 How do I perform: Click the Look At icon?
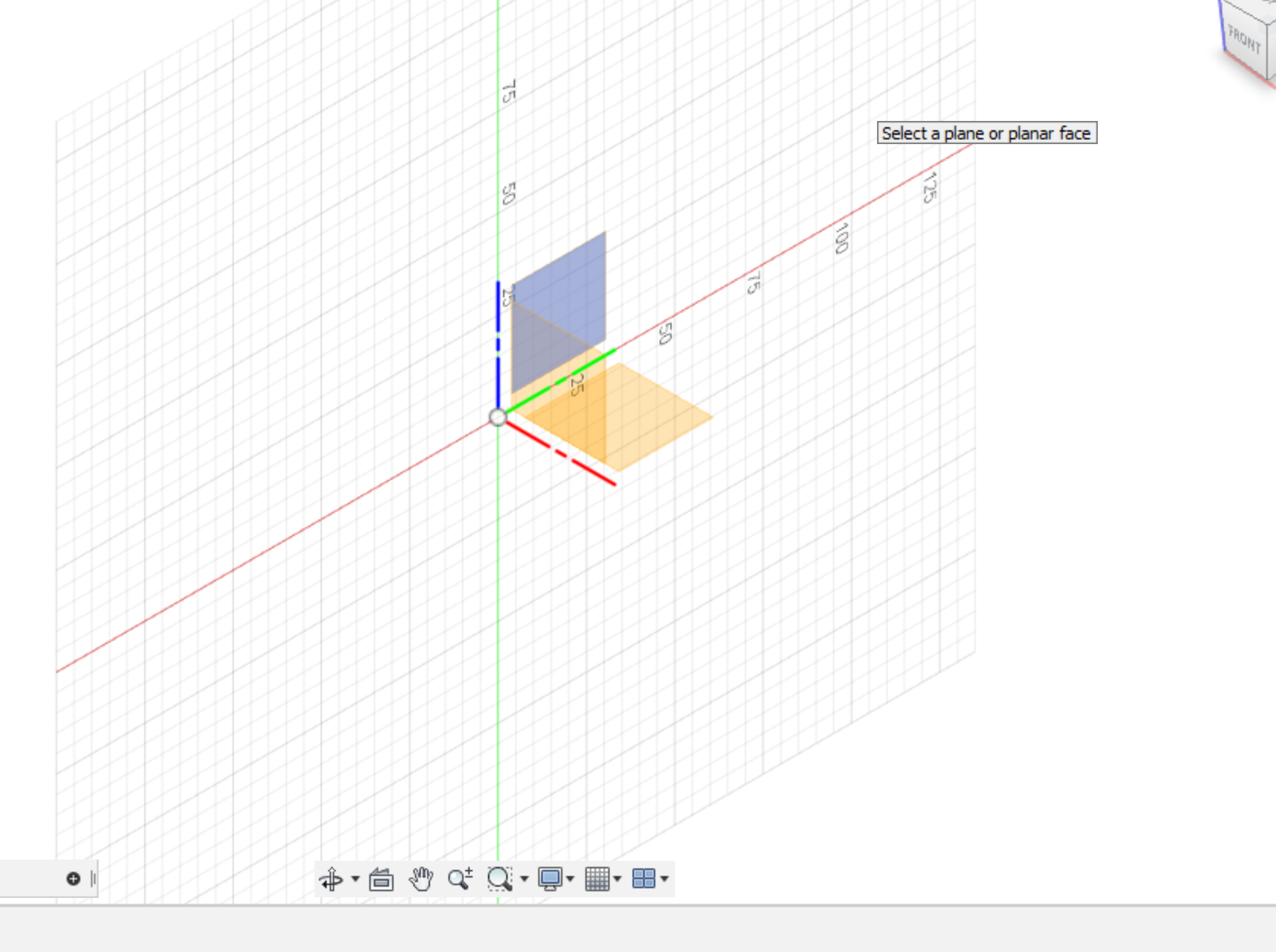coord(381,879)
